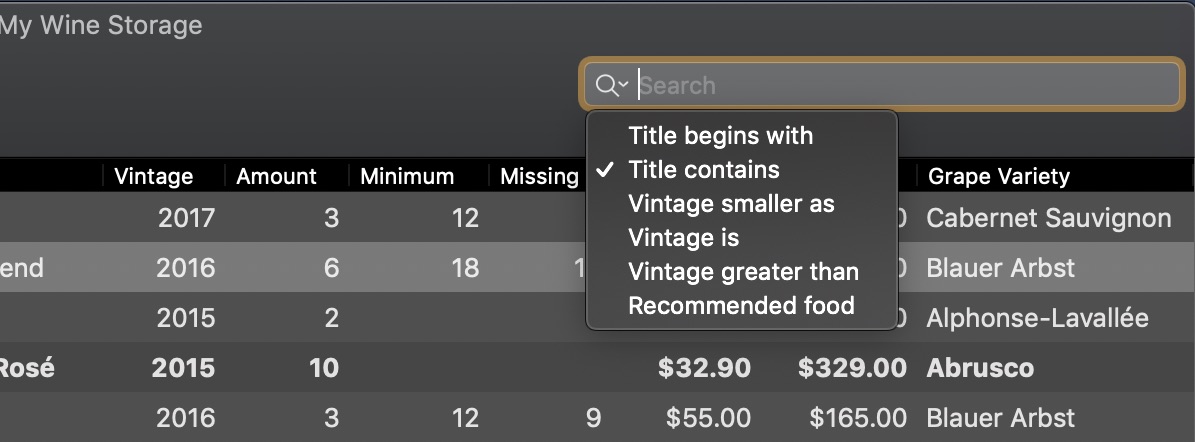The image size is (1195, 442).
Task: Choose 'Recommended food' search option
Action: [x=741, y=306]
